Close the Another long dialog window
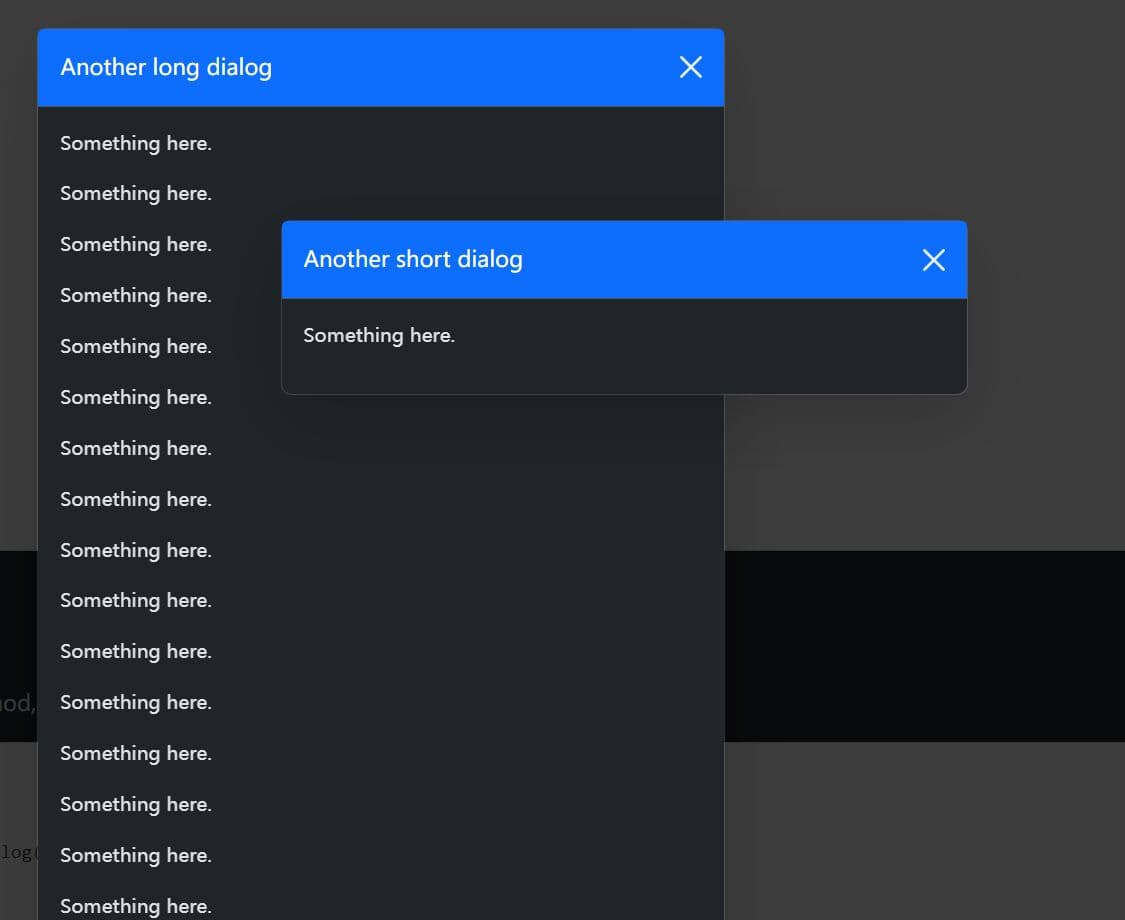The width and height of the screenshot is (1125, 920). [x=690, y=67]
